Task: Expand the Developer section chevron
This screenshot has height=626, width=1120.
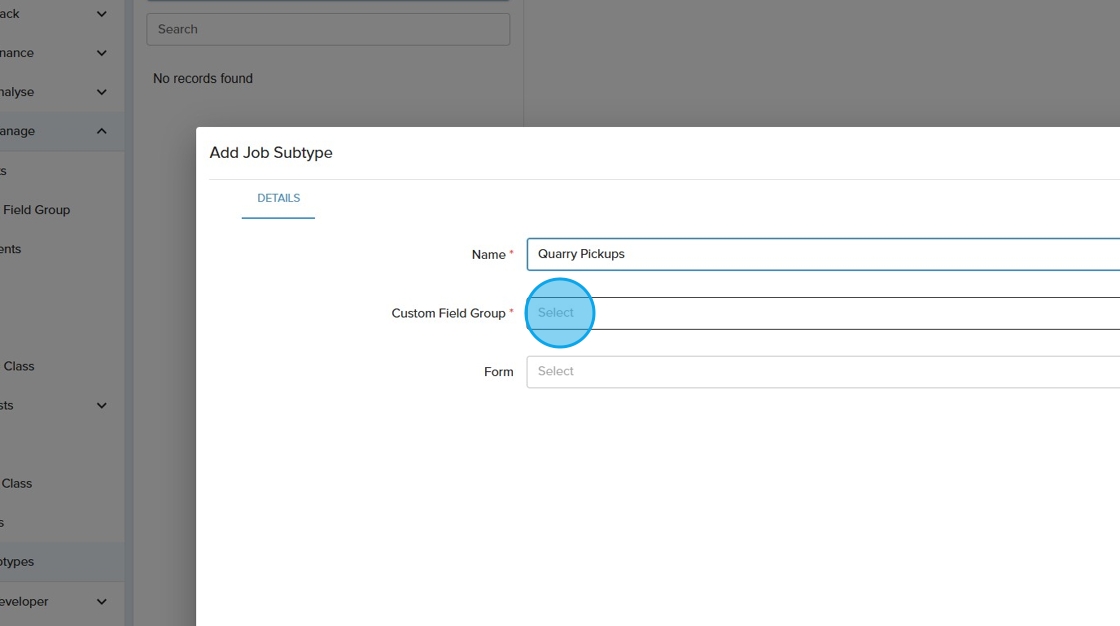Action: (x=101, y=602)
